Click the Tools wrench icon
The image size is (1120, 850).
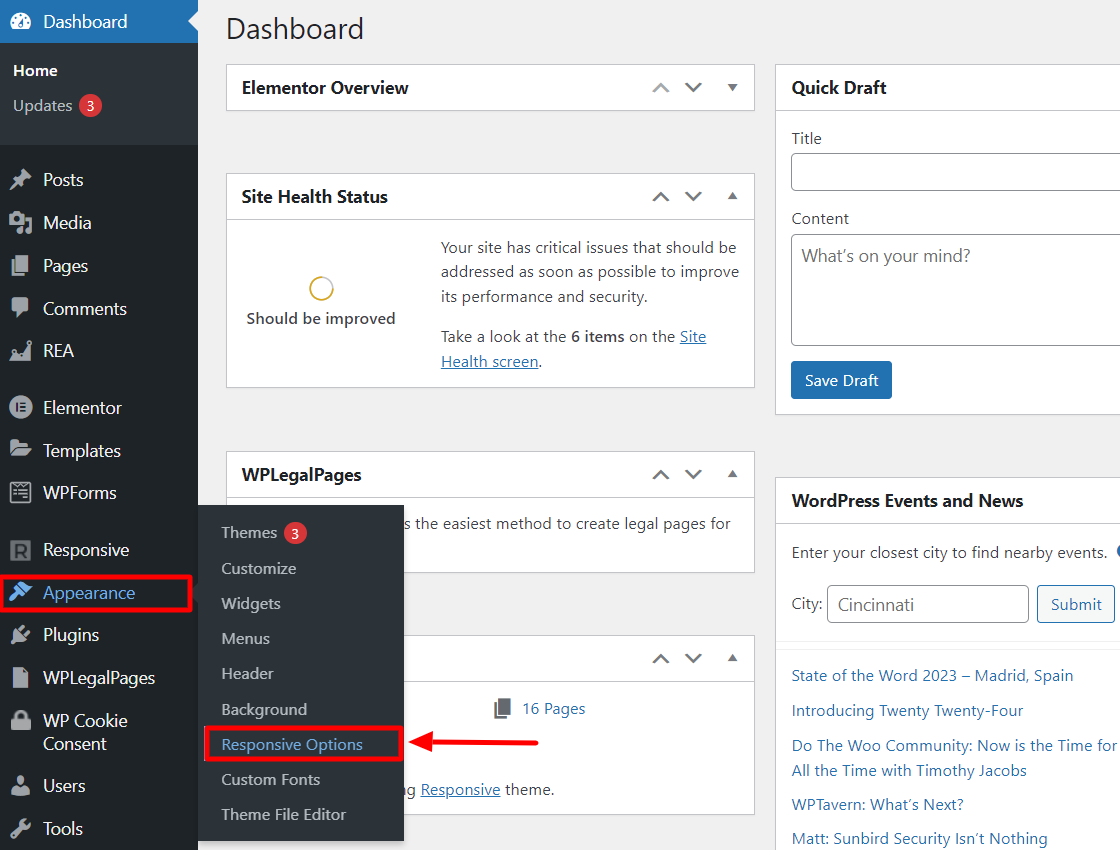point(21,829)
